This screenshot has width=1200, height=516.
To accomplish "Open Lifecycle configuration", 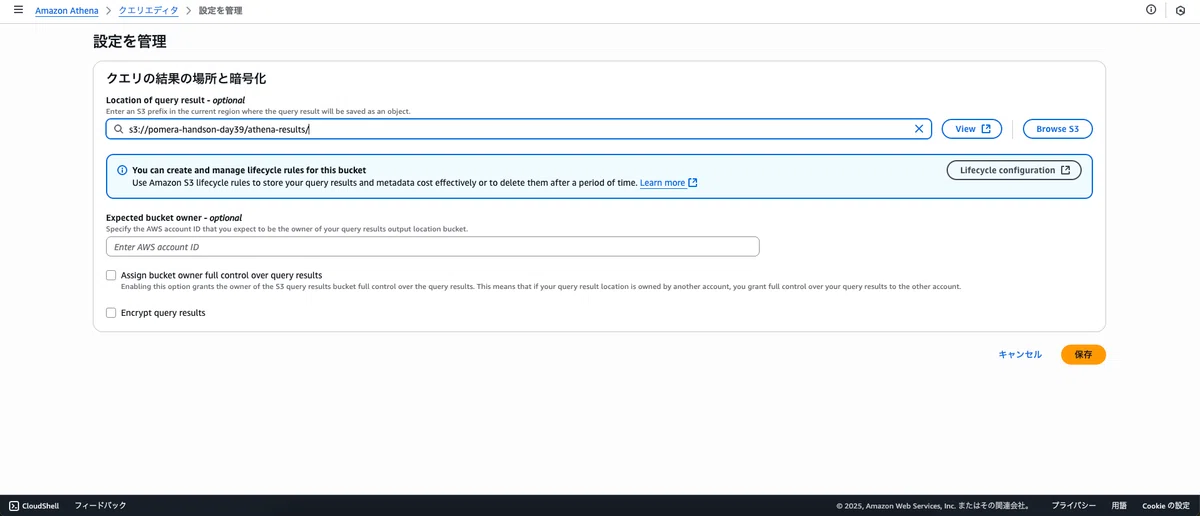I will click(x=1014, y=170).
